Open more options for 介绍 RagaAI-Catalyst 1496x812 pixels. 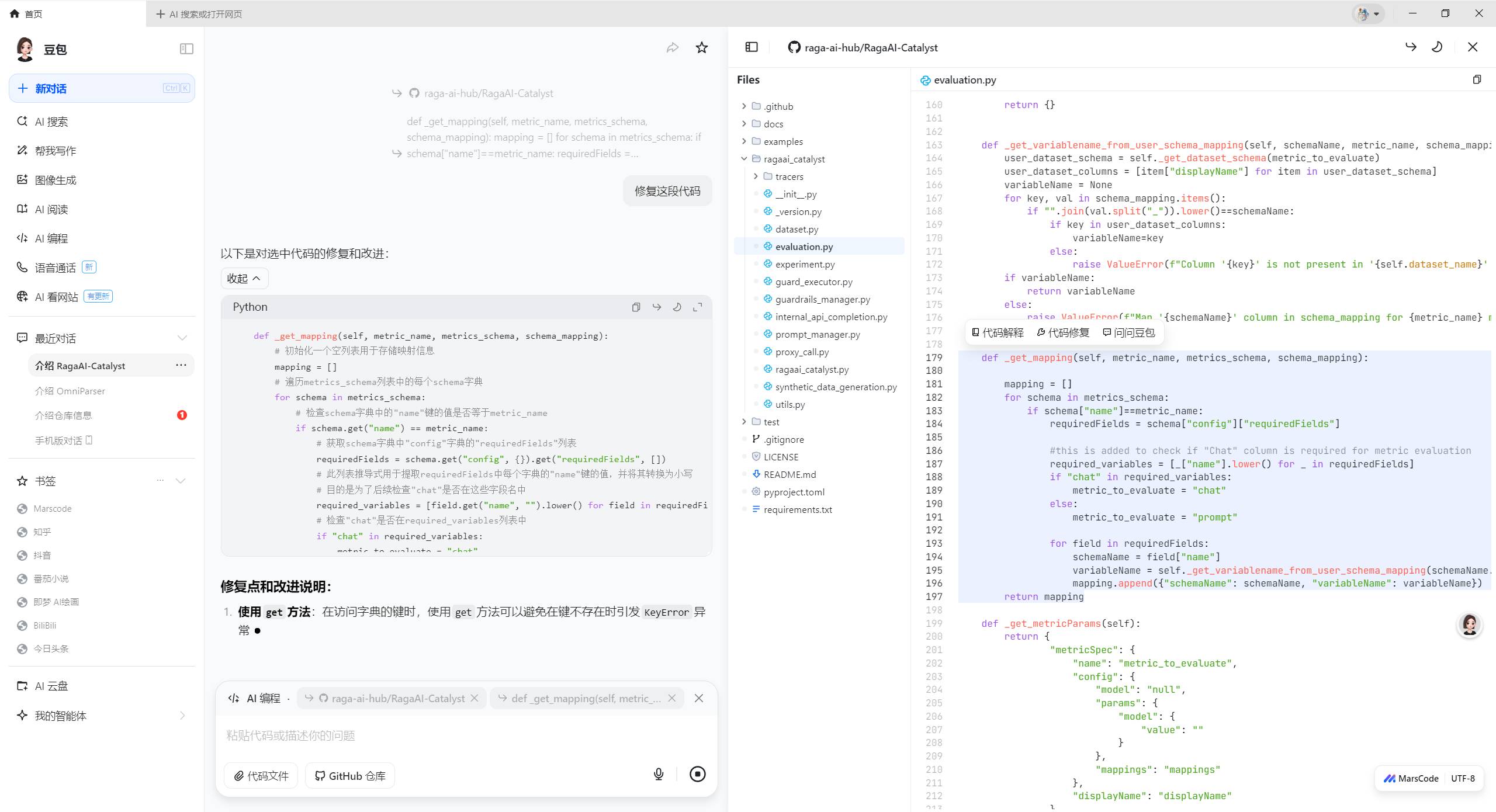coord(181,365)
